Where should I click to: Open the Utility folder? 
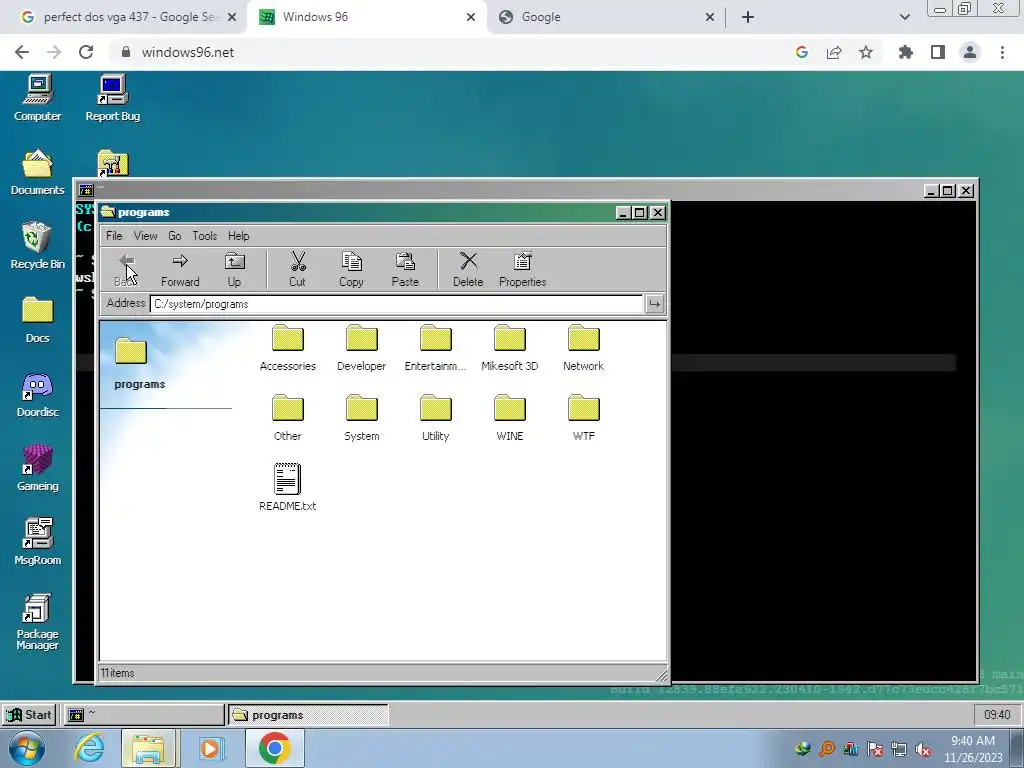pos(435,418)
